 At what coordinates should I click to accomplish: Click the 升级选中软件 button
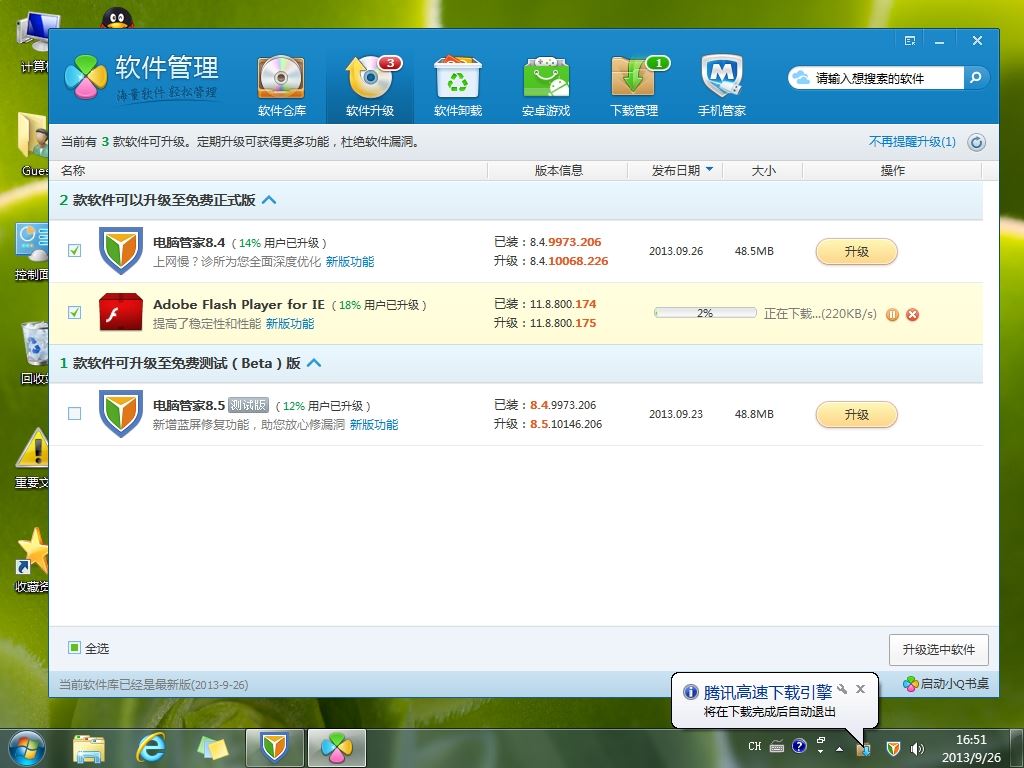[938, 649]
